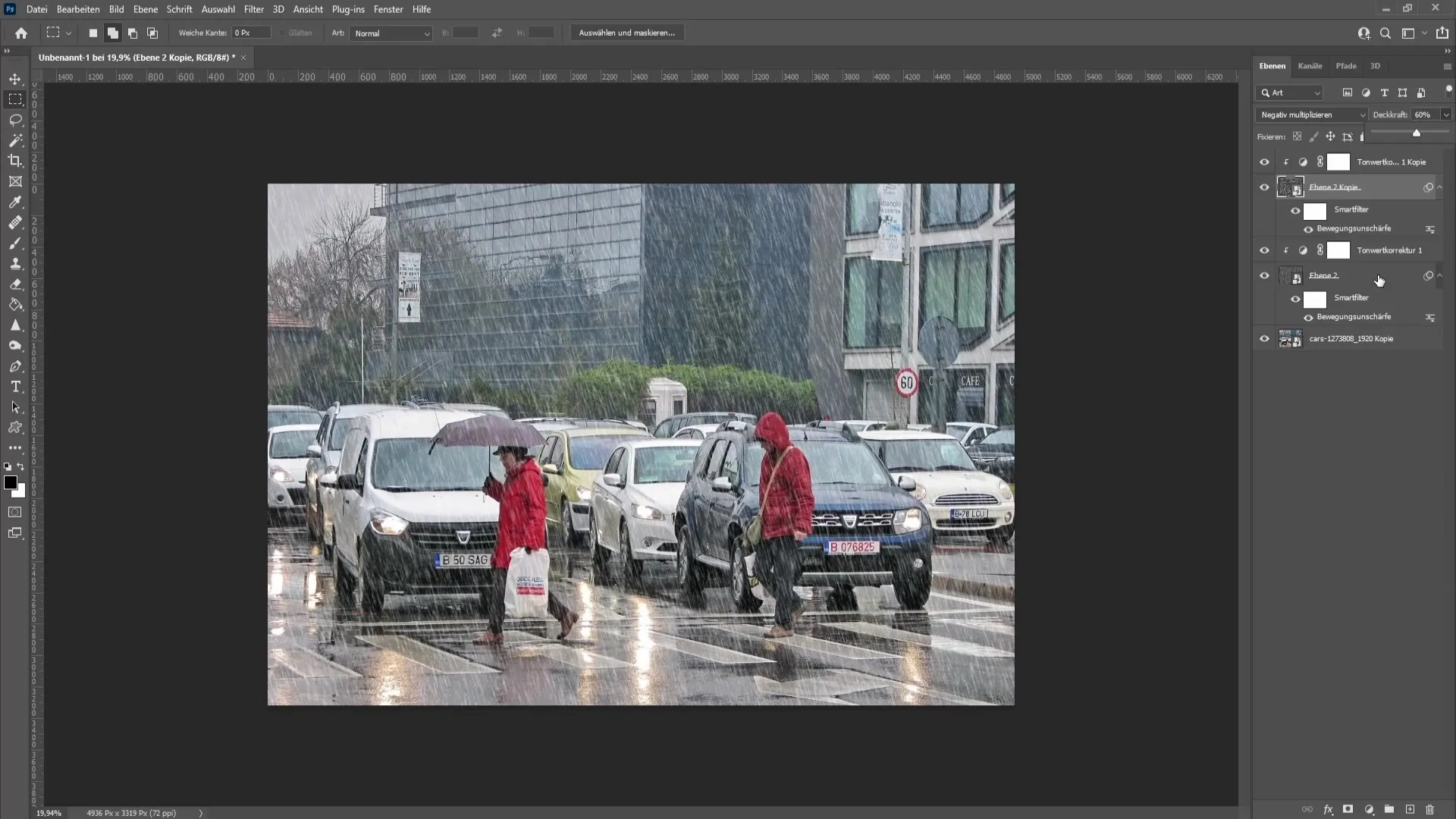Toggle Bewegungsunschärfe under Ebene 2

point(1308,318)
